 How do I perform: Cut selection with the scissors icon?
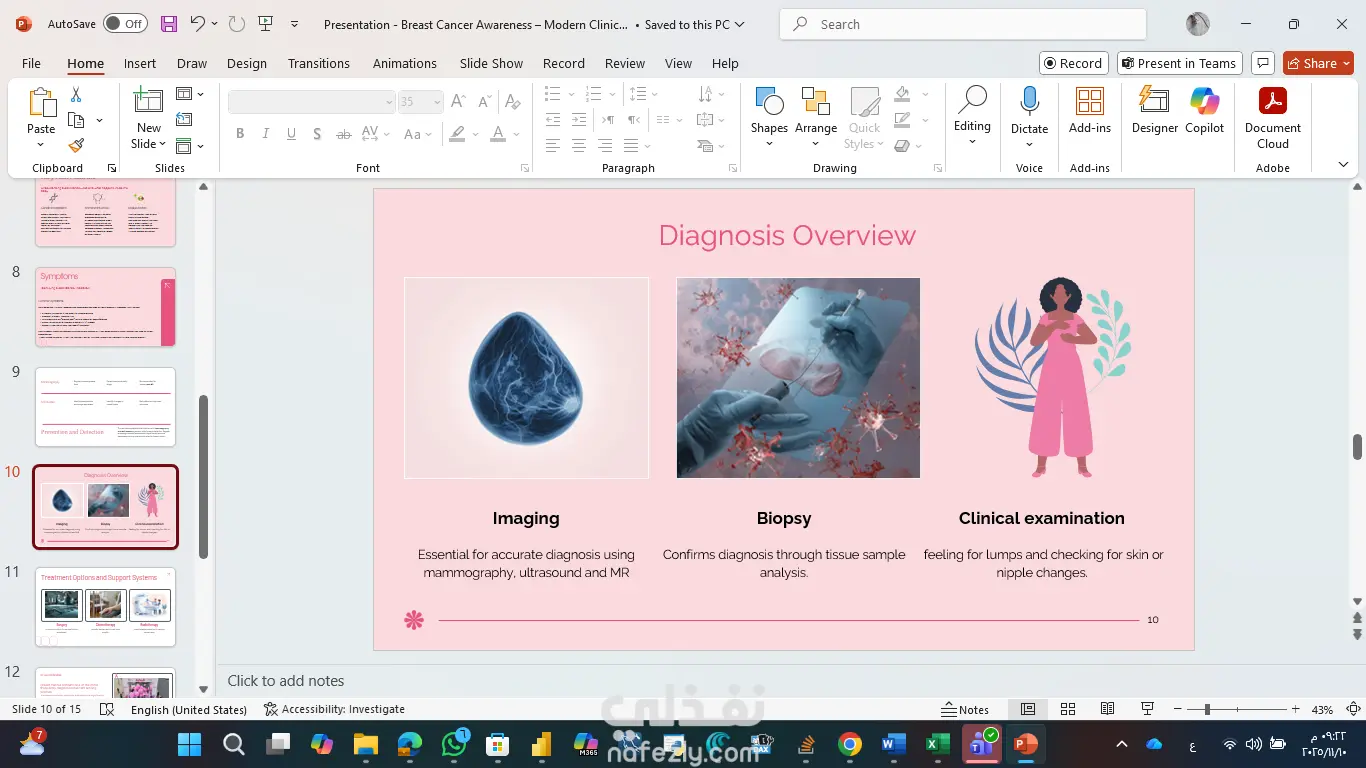pos(76,95)
